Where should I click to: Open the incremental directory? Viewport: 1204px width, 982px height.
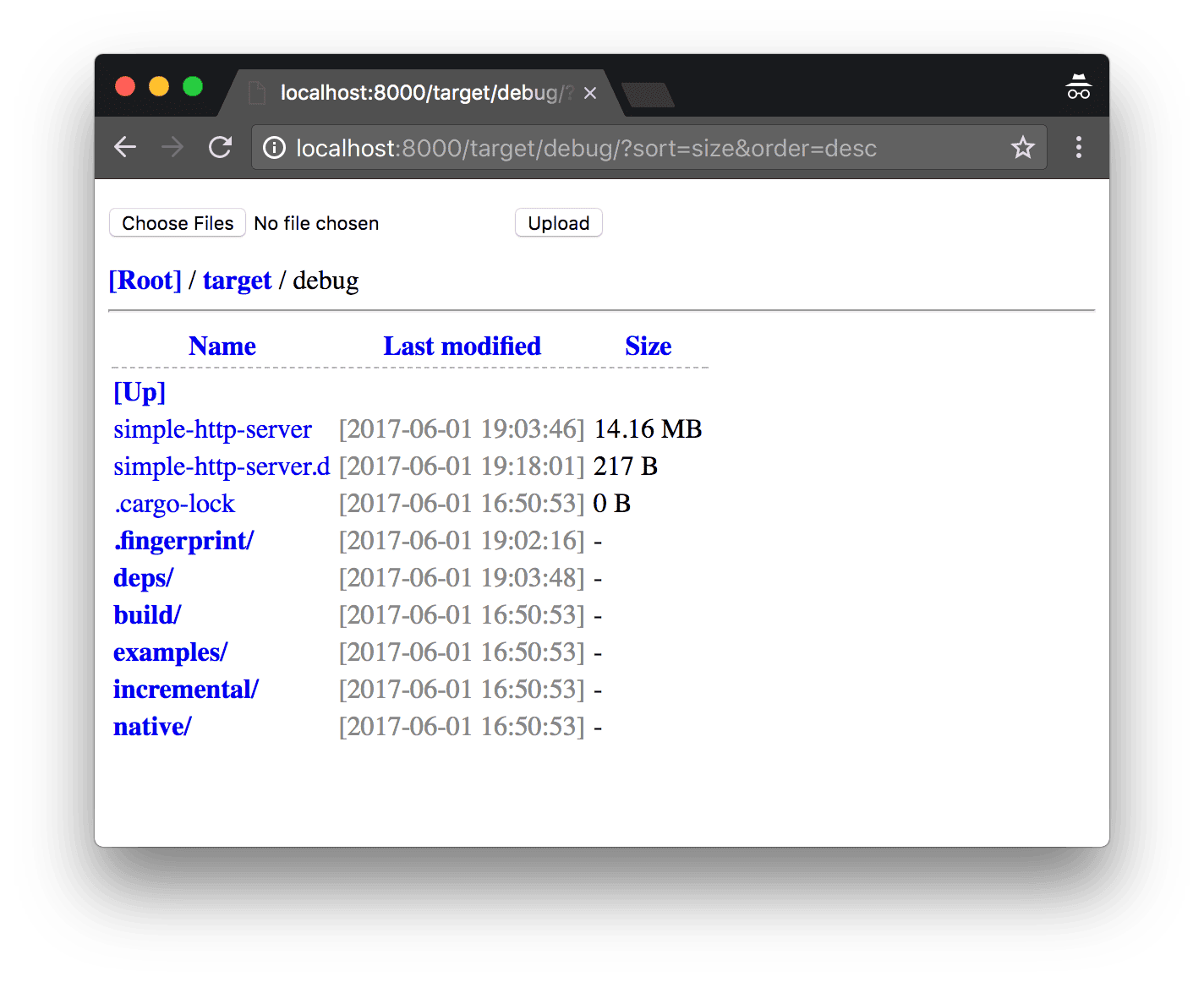[185, 689]
